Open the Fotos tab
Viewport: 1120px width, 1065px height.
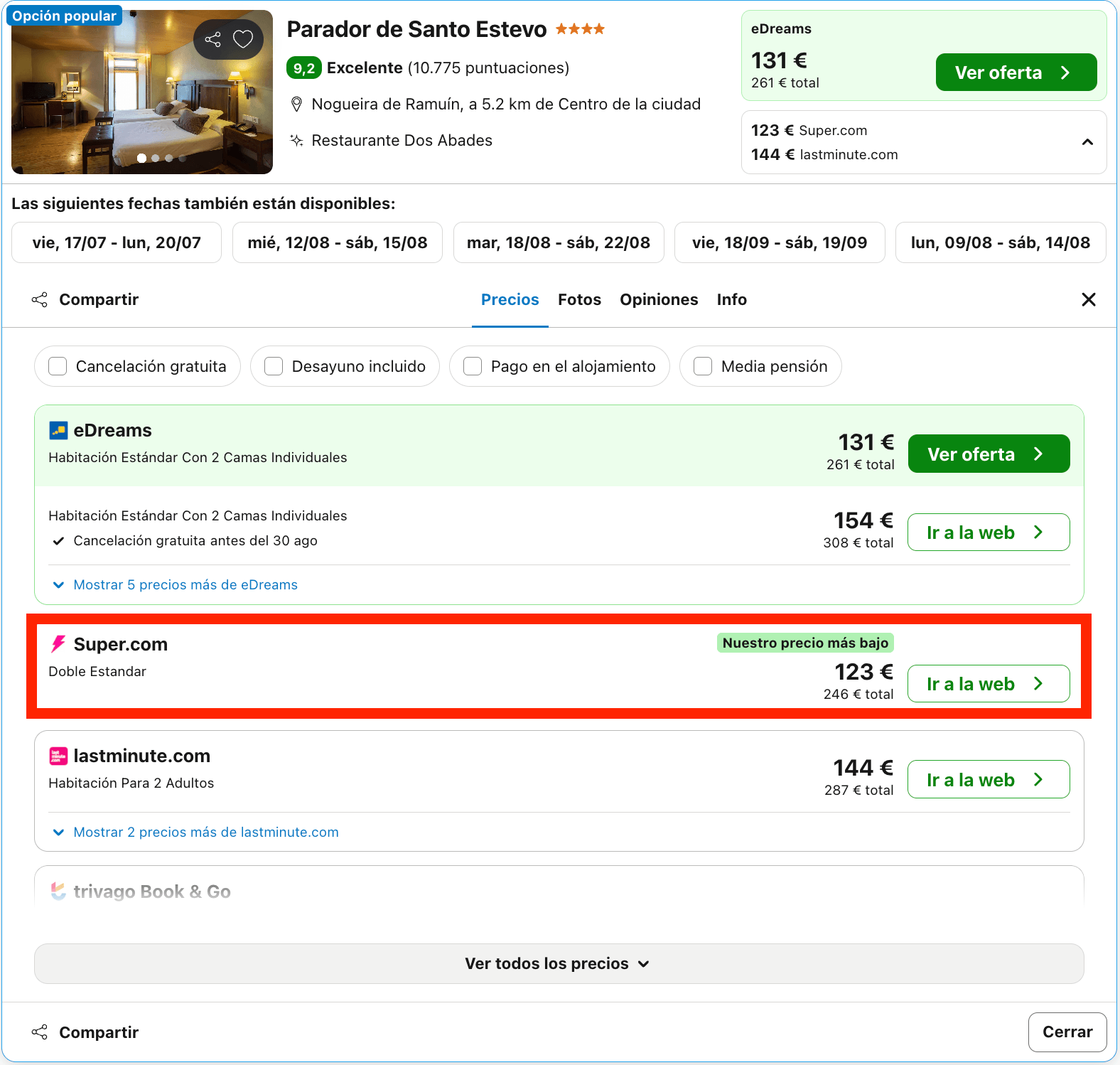click(x=579, y=299)
